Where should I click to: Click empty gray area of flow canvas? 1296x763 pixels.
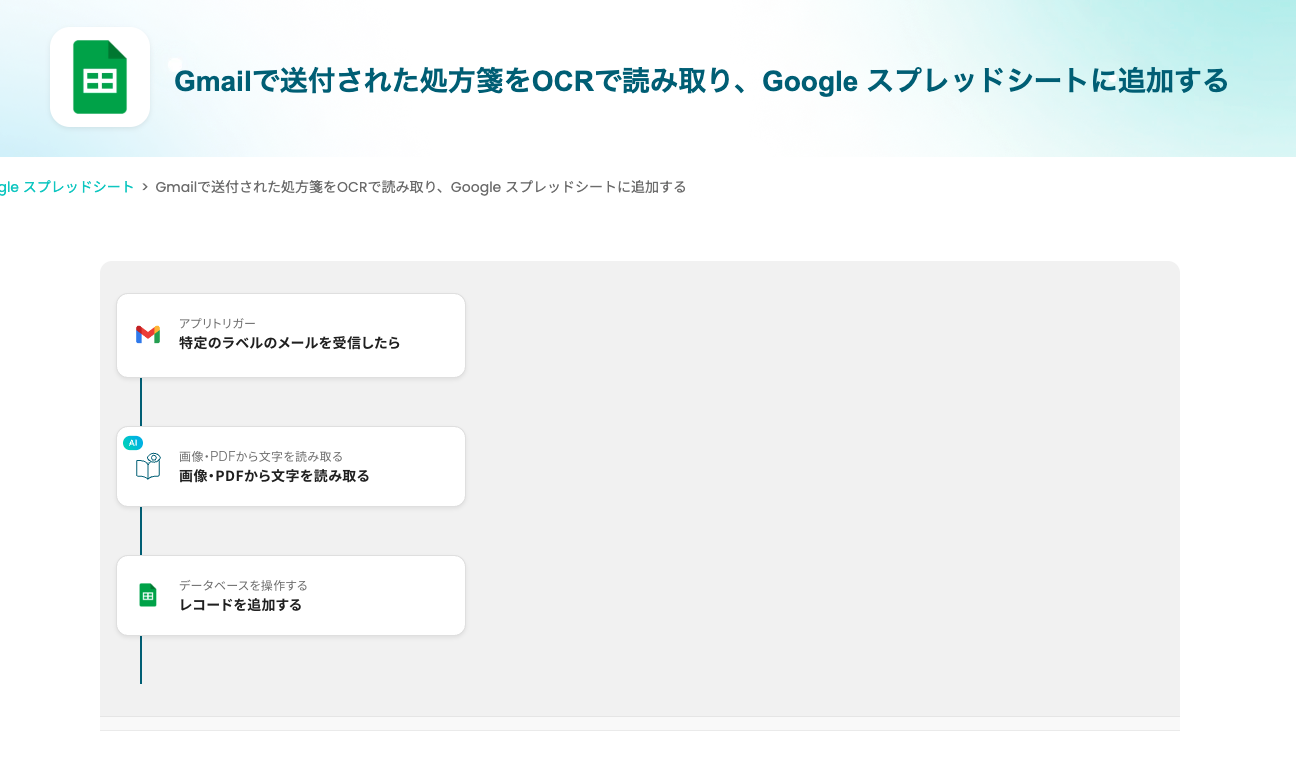tap(820, 480)
